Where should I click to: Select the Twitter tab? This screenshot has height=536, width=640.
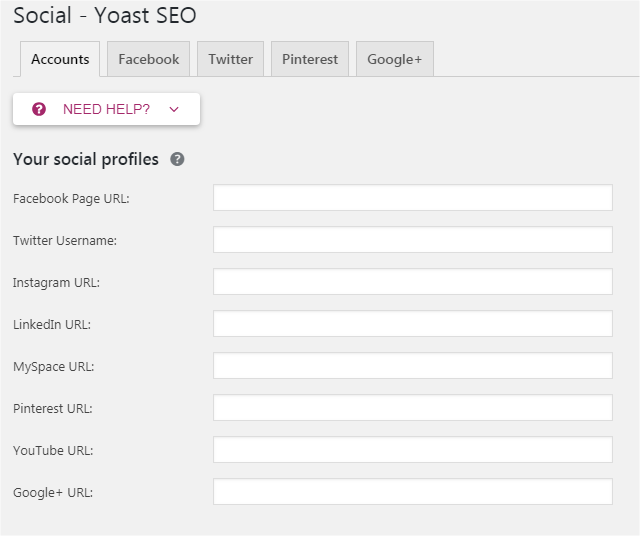pyautogui.click(x=231, y=59)
